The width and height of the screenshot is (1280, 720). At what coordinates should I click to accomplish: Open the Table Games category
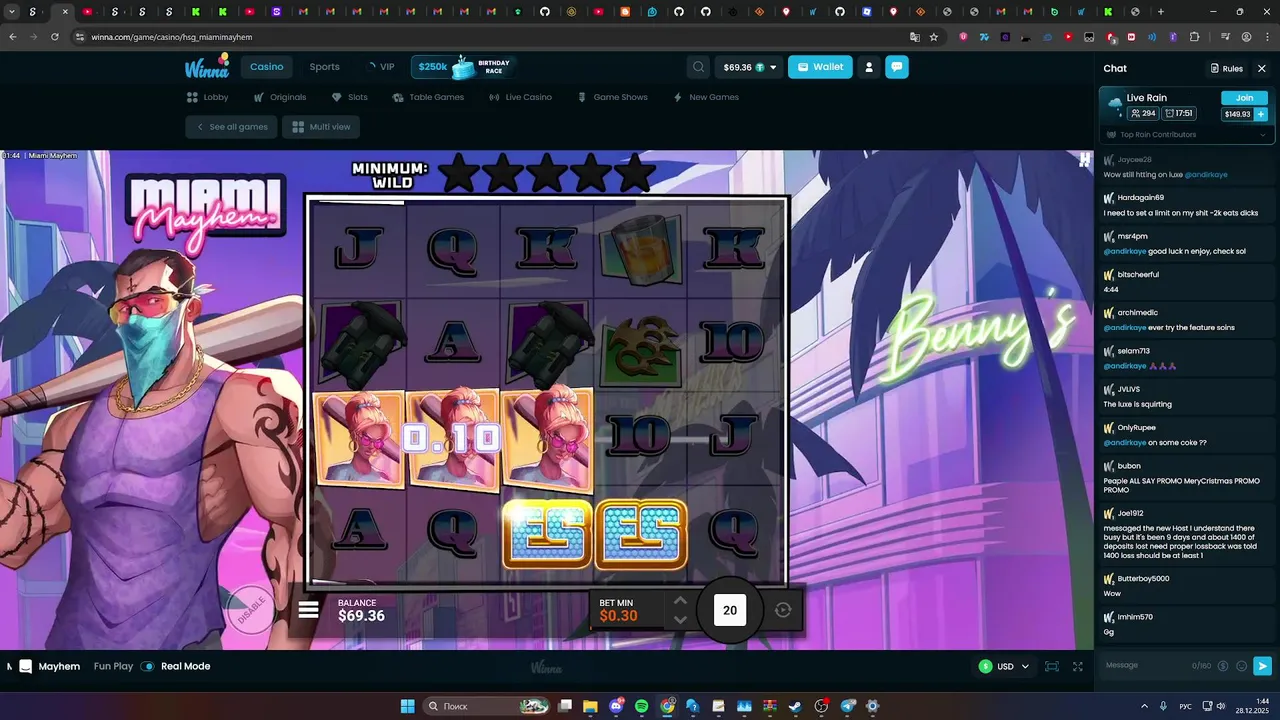pyautogui.click(x=428, y=97)
